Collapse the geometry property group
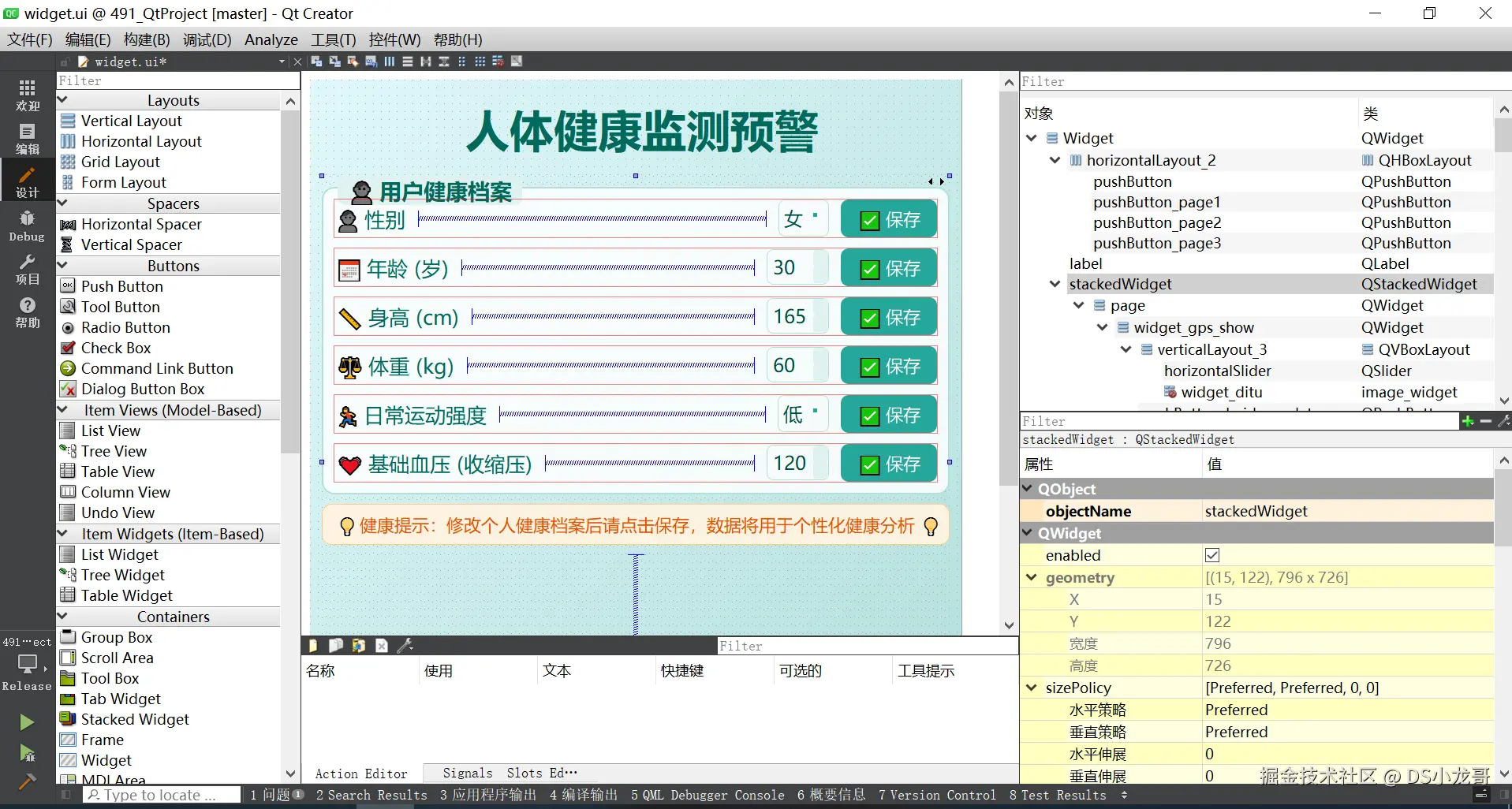The height and width of the screenshot is (809, 1512). click(1031, 577)
